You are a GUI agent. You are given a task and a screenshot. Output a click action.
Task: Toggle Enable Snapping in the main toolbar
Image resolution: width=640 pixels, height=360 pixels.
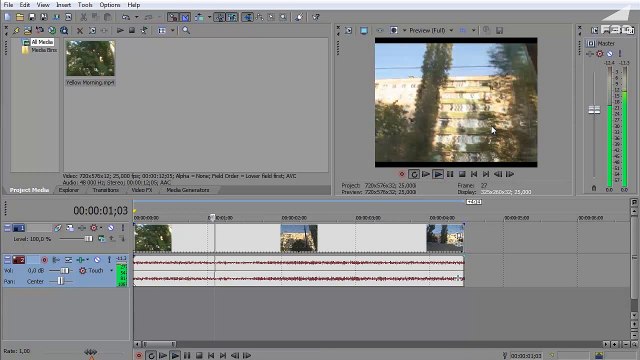[173, 17]
